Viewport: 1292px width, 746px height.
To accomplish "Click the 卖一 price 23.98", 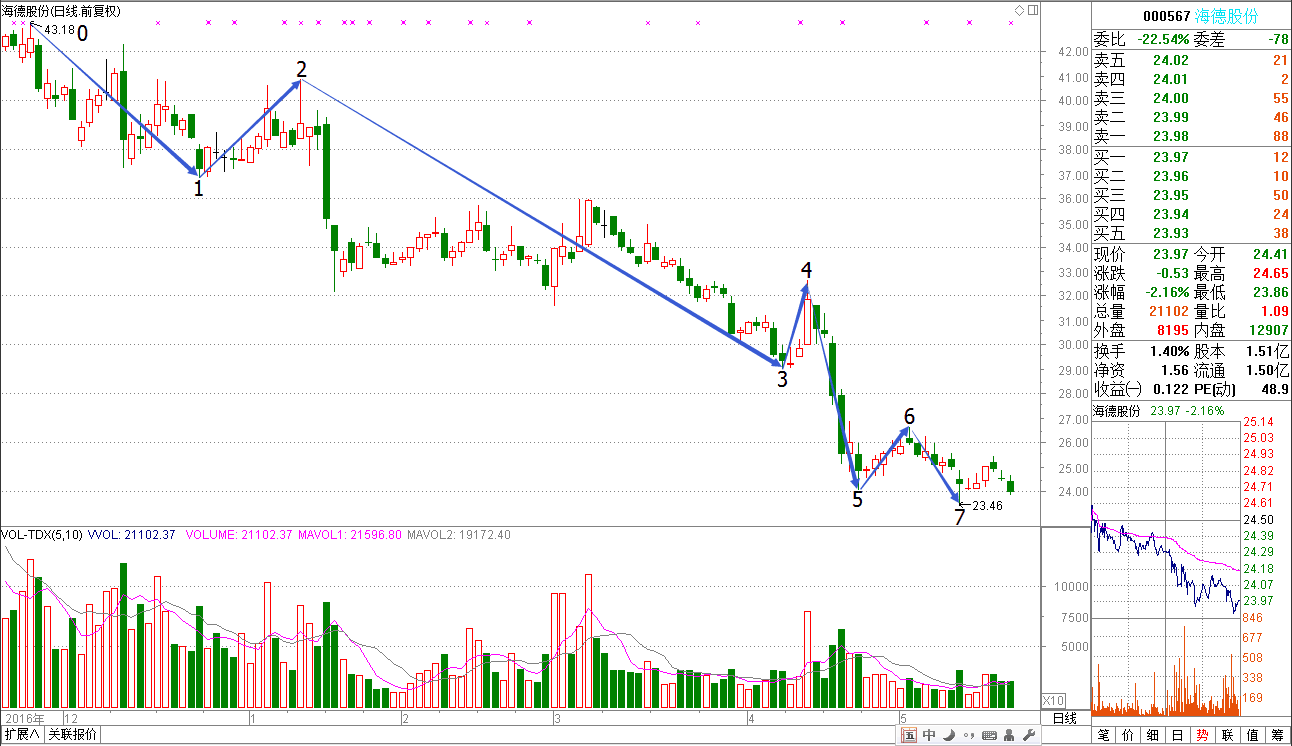I will [x=1170, y=137].
